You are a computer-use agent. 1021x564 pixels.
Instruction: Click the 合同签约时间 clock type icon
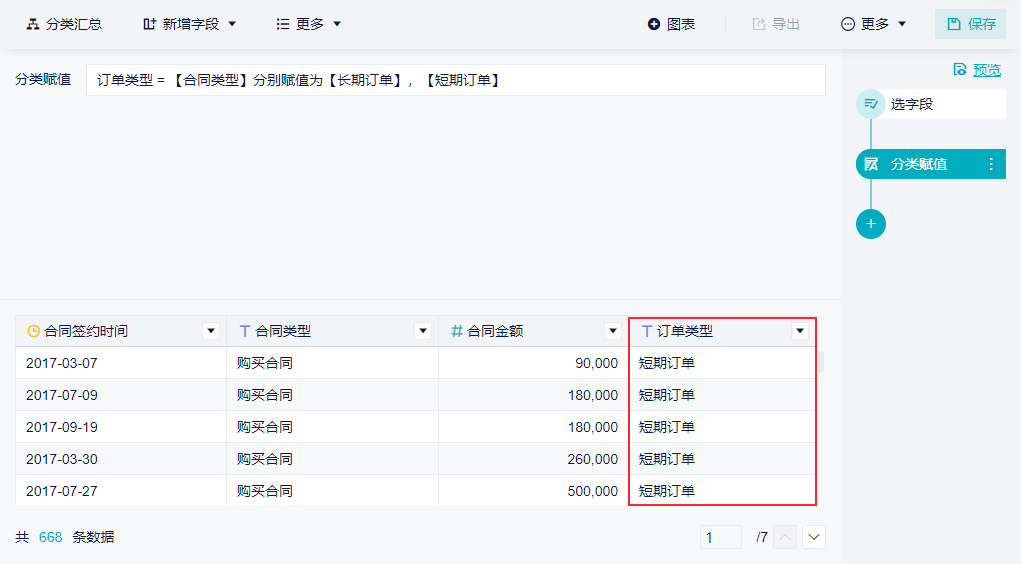pos(33,331)
